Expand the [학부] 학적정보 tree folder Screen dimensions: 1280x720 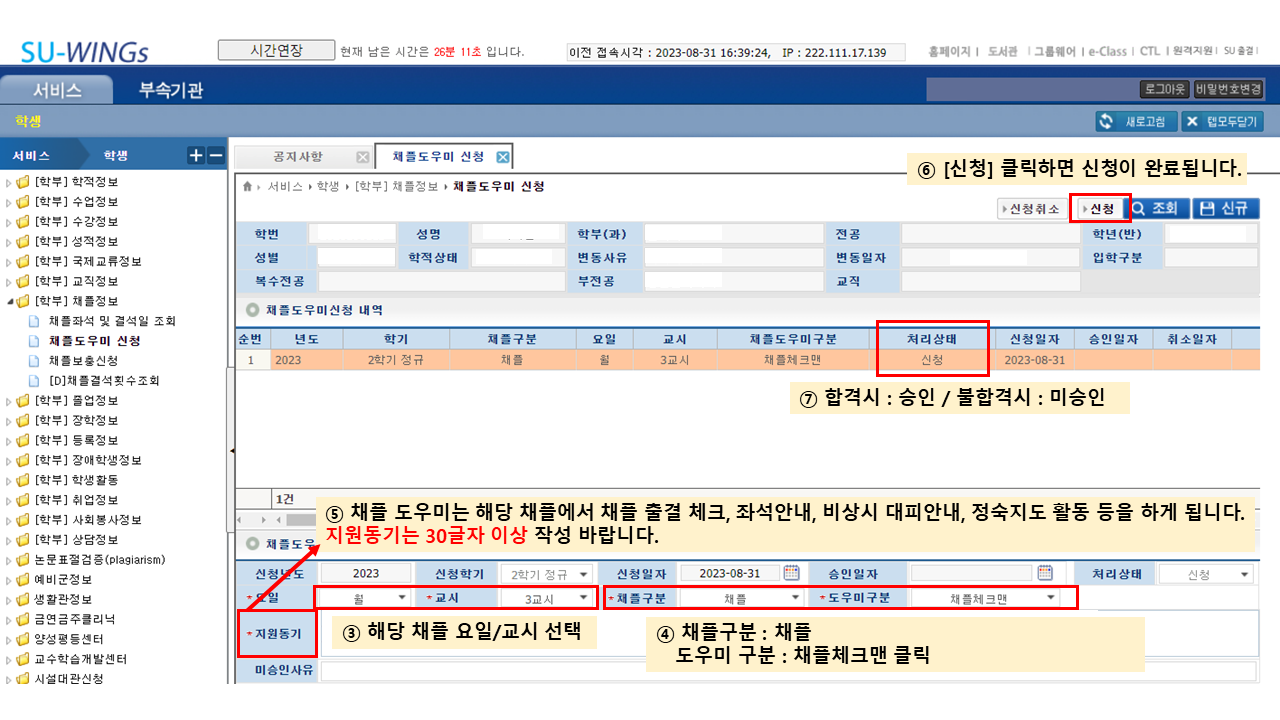coord(10,182)
